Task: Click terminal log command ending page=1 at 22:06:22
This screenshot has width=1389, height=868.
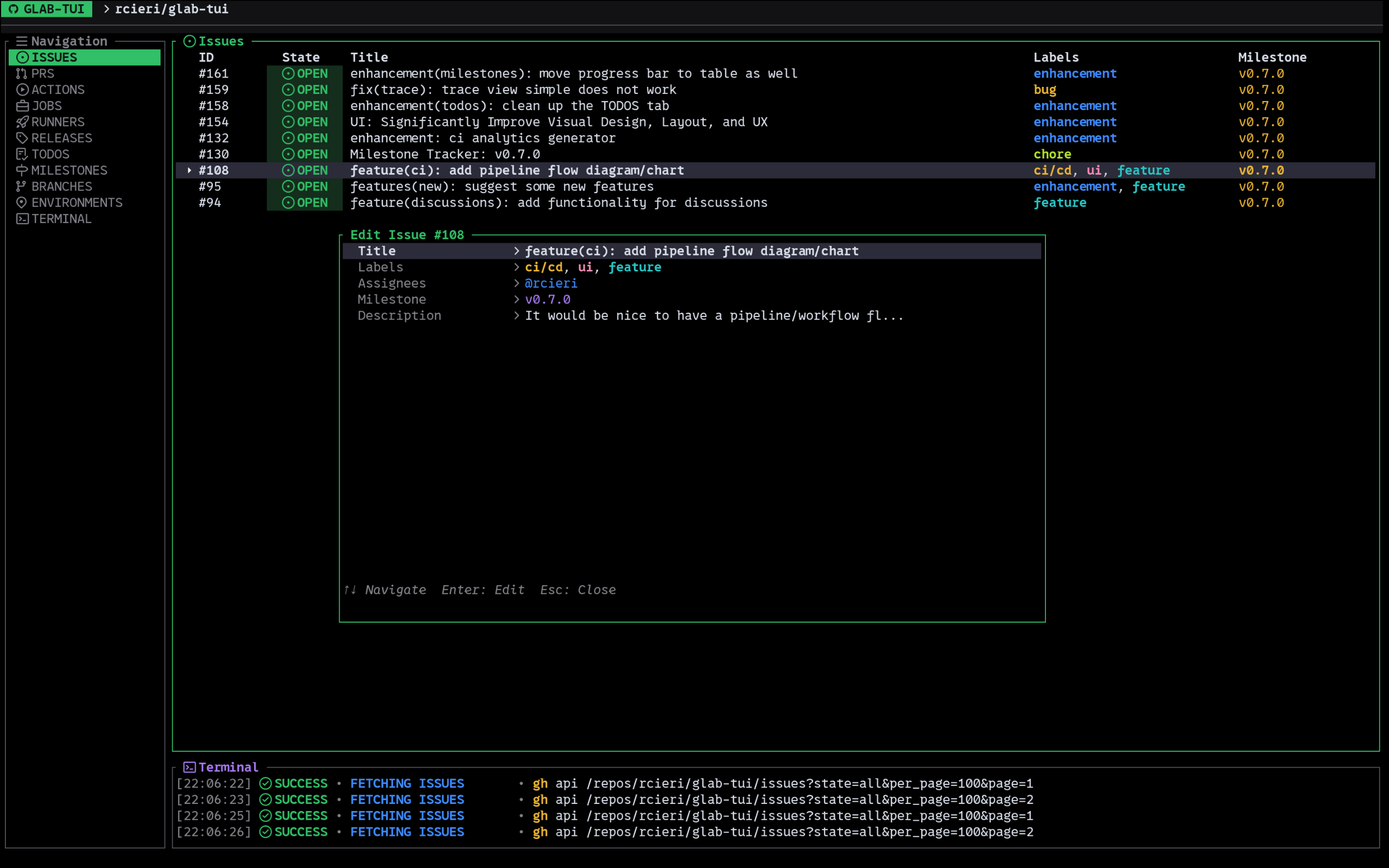Action: click(x=783, y=784)
